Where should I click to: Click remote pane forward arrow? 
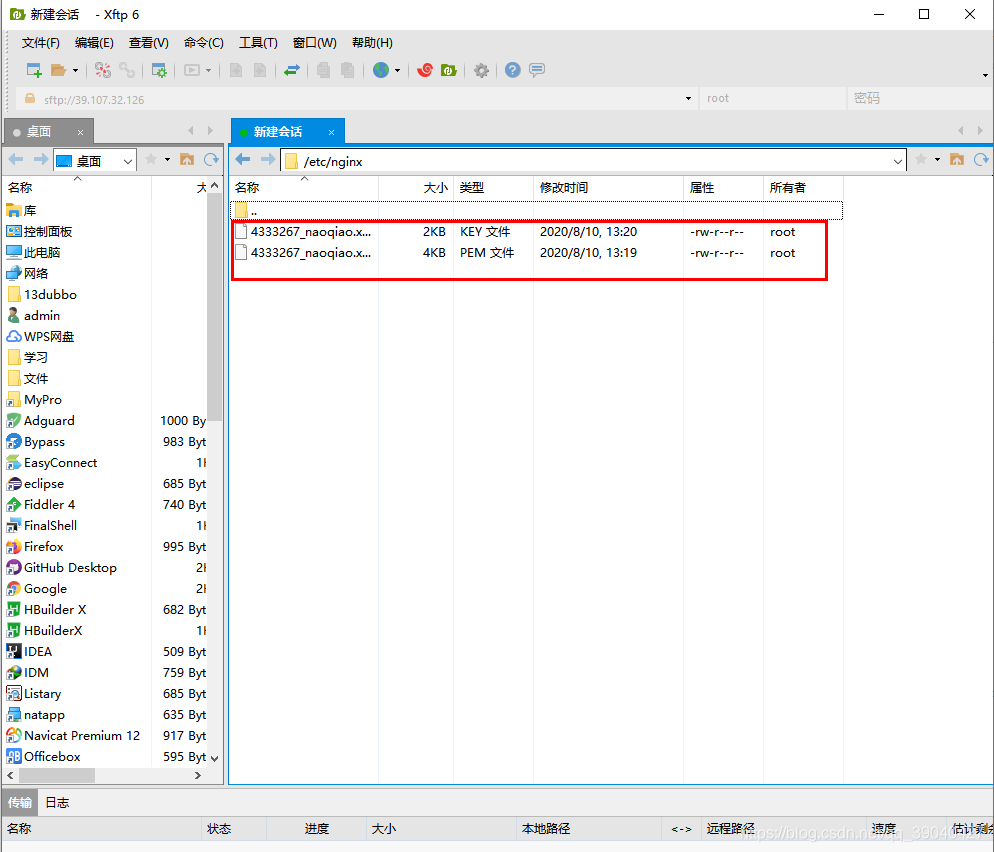click(268, 159)
